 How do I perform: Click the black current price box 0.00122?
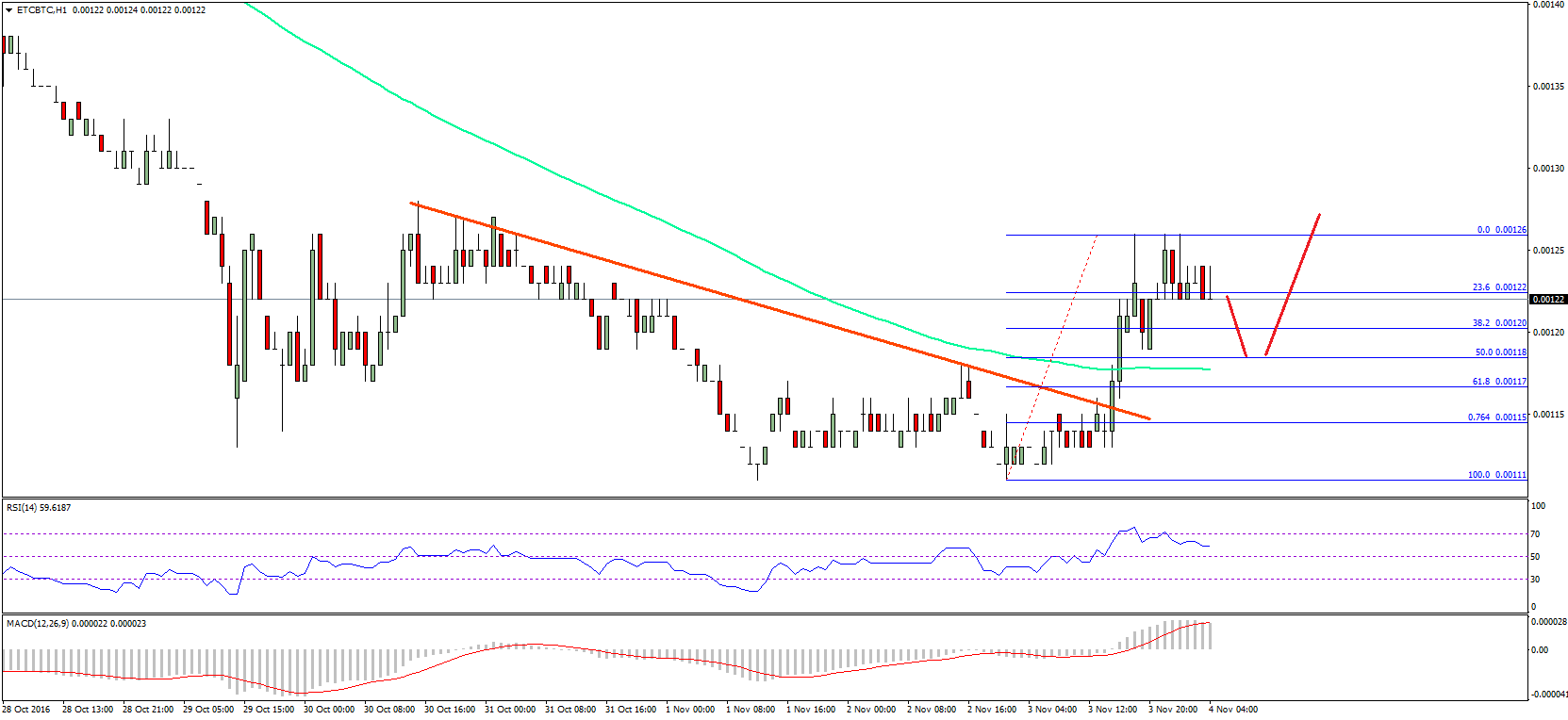[x=1548, y=299]
